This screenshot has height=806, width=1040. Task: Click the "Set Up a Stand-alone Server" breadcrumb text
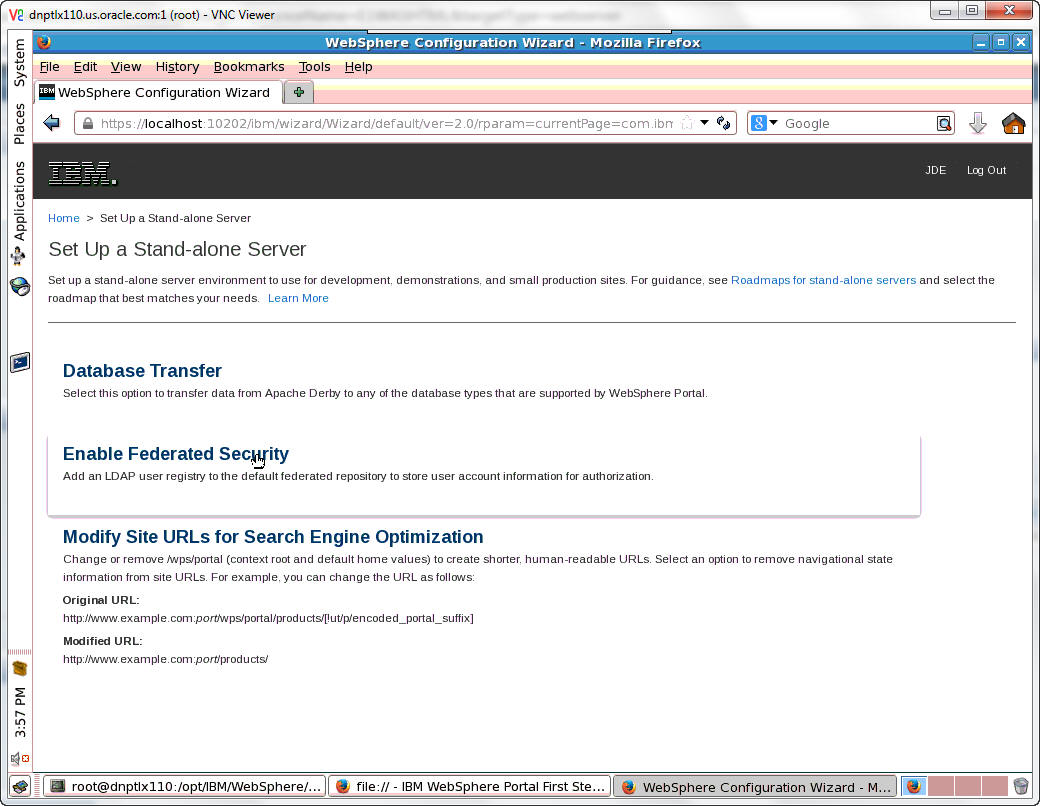[x=175, y=218]
